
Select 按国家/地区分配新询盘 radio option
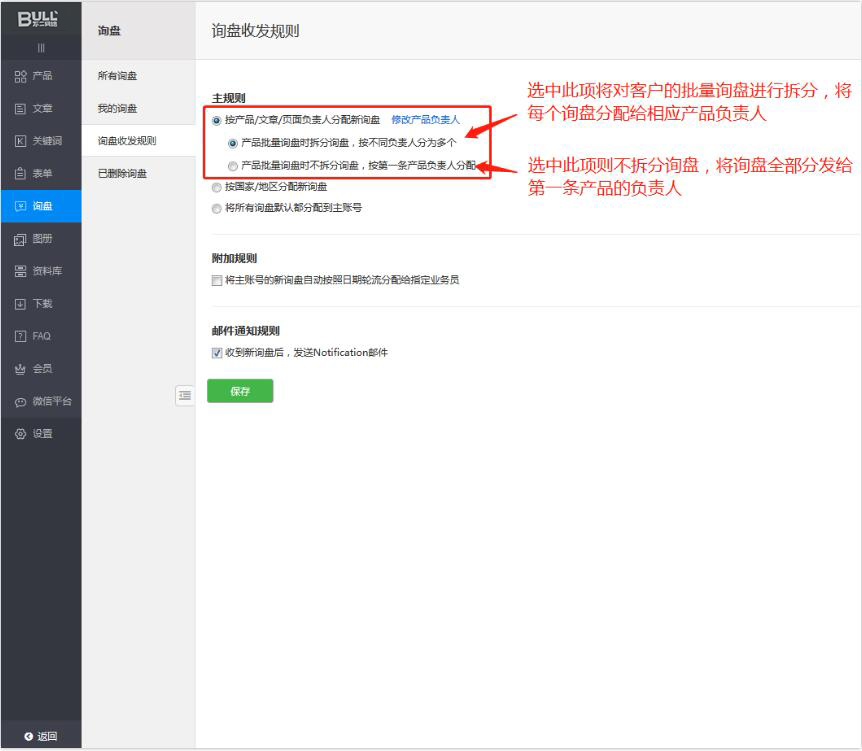click(x=217, y=187)
